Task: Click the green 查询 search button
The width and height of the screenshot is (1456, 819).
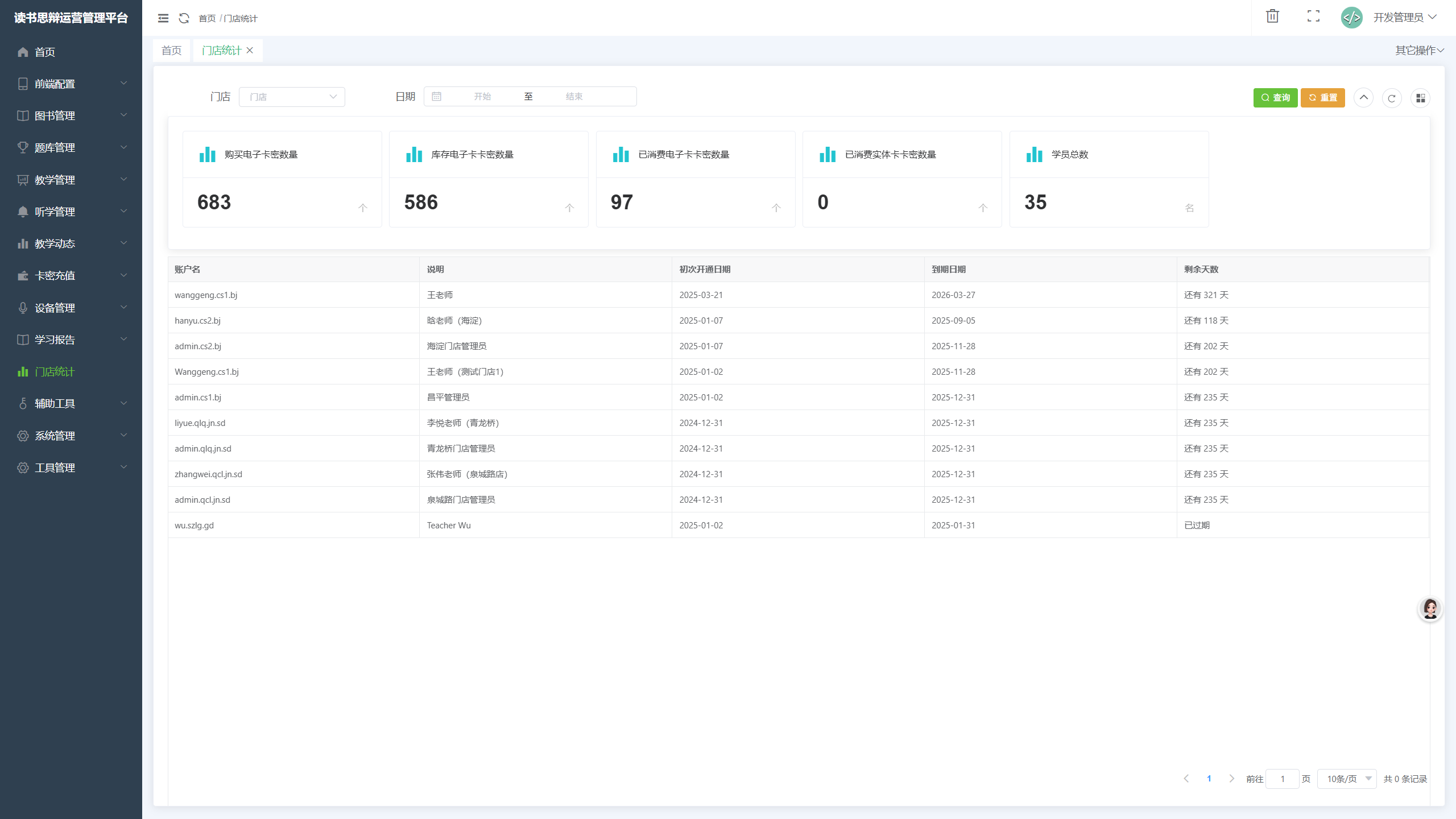Action: (1275, 98)
